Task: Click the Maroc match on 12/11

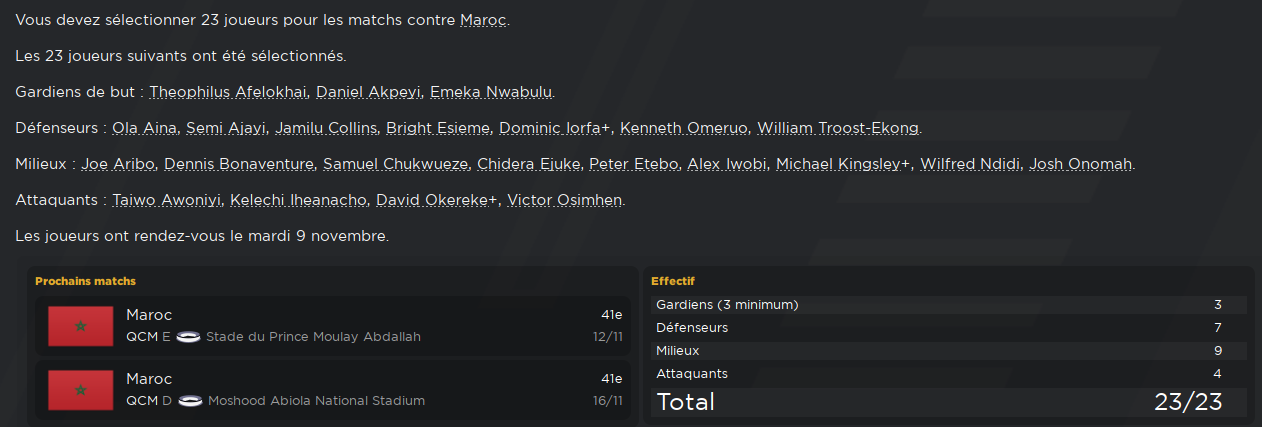Action: point(334,326)
